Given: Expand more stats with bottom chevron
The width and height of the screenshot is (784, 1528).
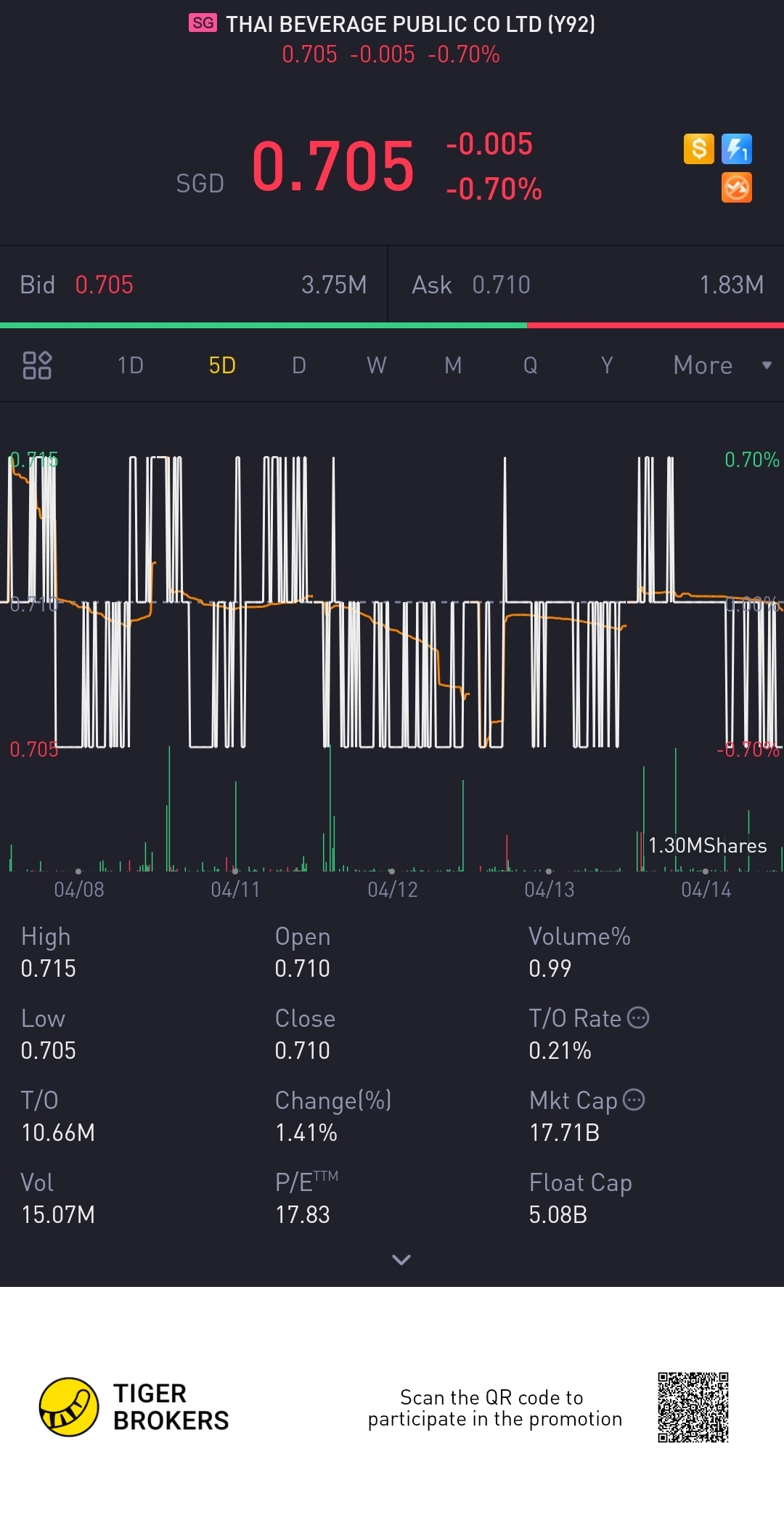Looking at the screenshot, I should 401,1259.
